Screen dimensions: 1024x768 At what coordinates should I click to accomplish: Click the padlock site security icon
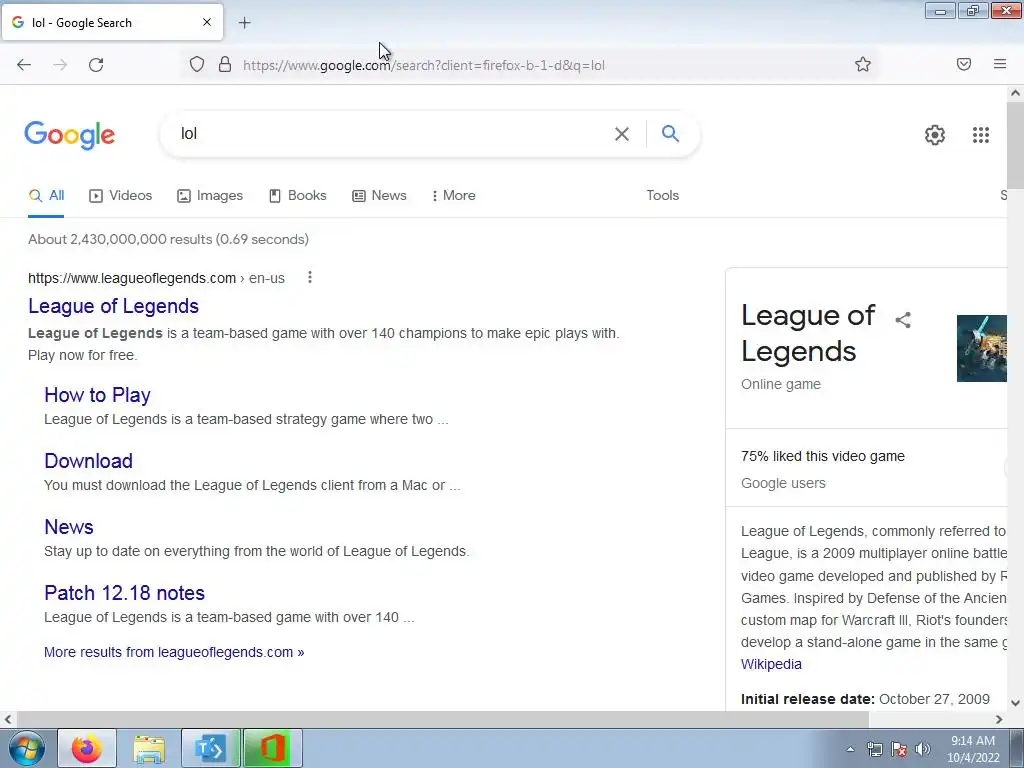(225, 64)
